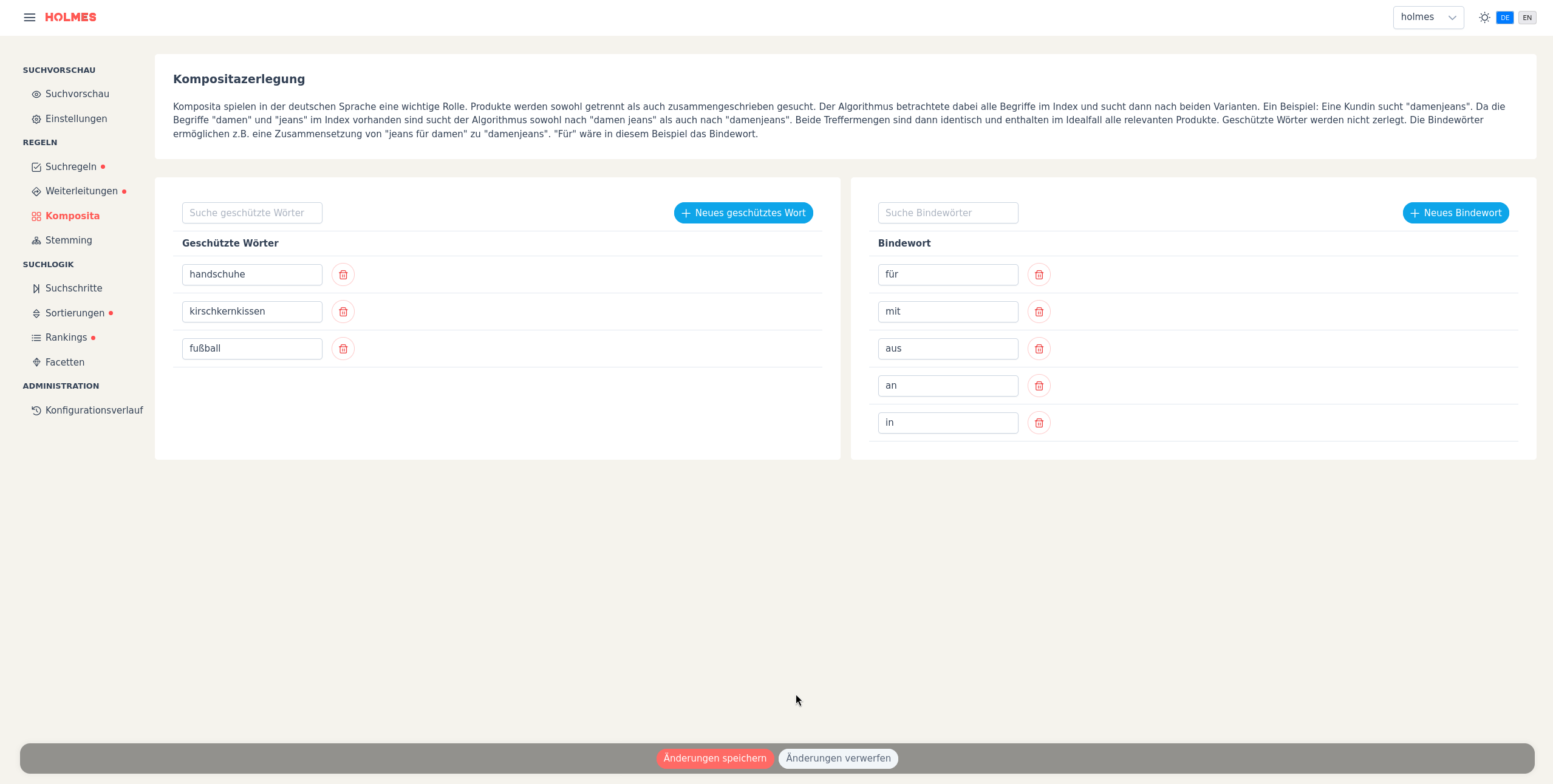Add a Neues Bindewort

coord(1455,213)
